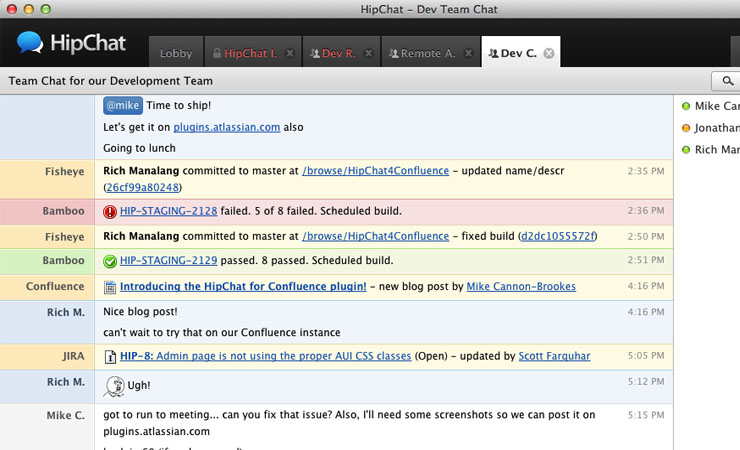Open the search magnifier button
The image size is (740, 450).
(x=724, y=81)
